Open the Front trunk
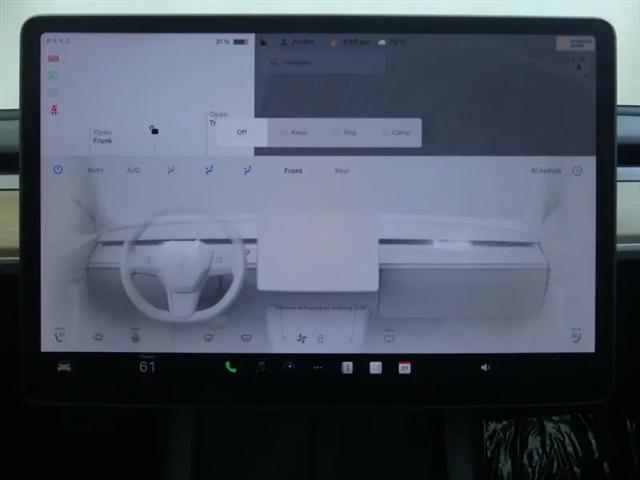Viewport: 640px width, 480px height. click(102, 136)
